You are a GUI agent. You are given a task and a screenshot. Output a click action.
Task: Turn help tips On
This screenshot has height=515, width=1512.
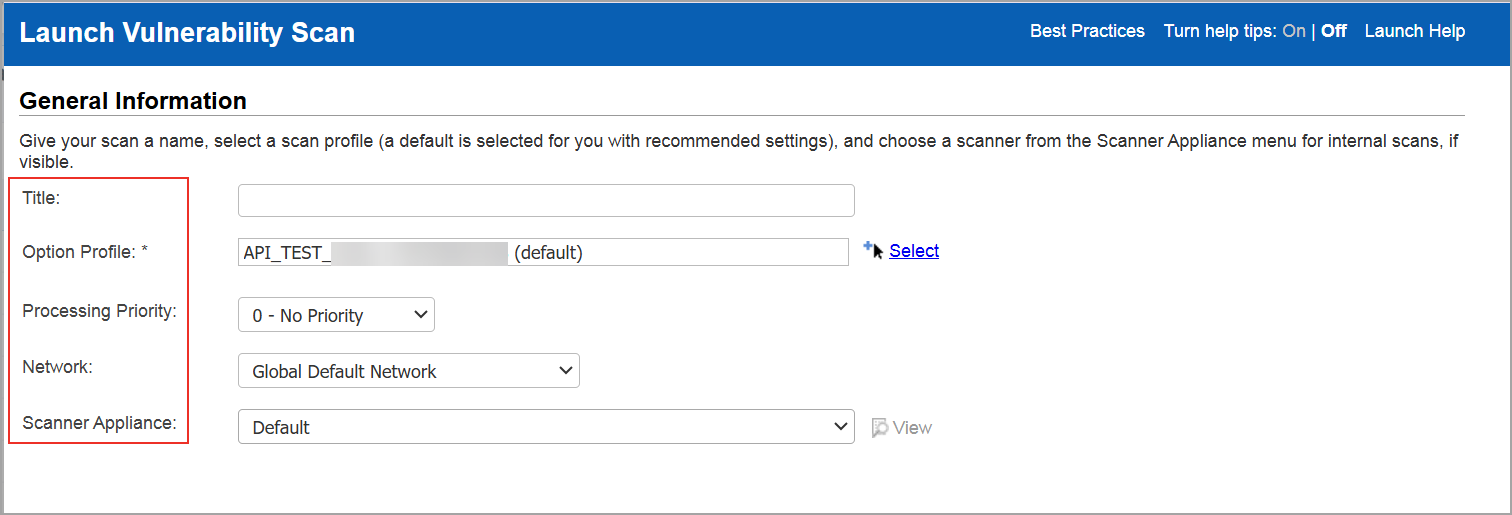1294,31
